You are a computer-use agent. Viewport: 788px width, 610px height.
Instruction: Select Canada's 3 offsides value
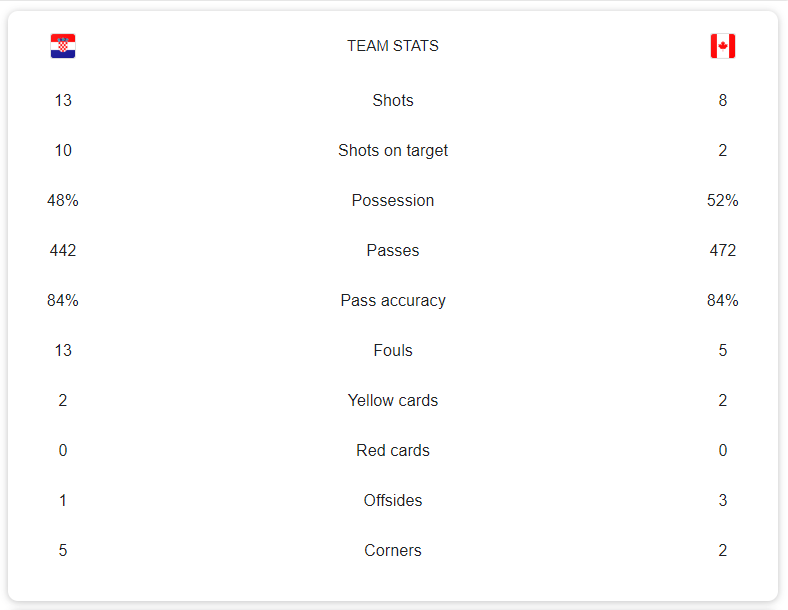723,500
